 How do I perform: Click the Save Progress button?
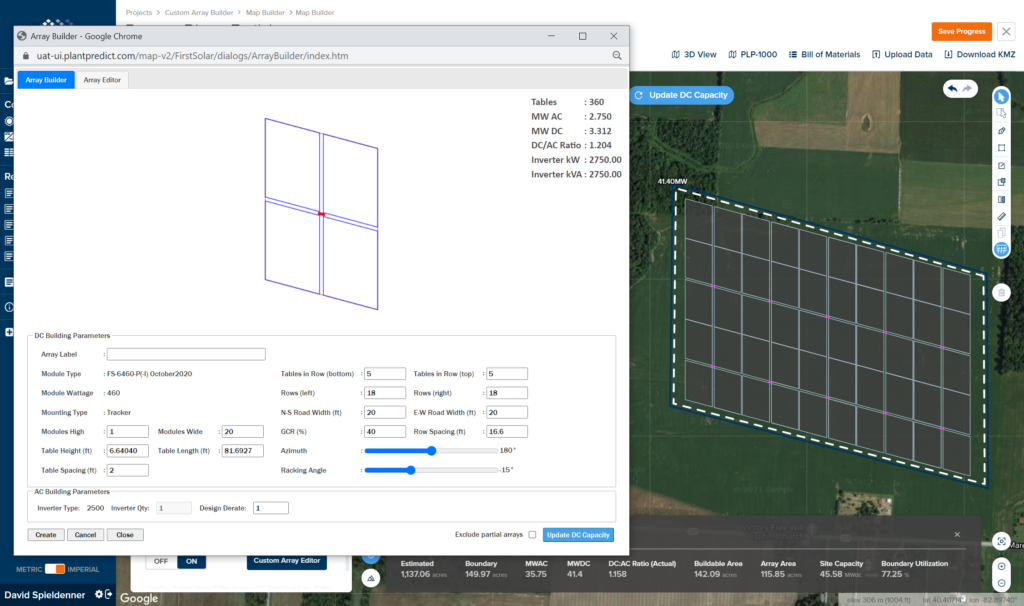pos(961,31)
